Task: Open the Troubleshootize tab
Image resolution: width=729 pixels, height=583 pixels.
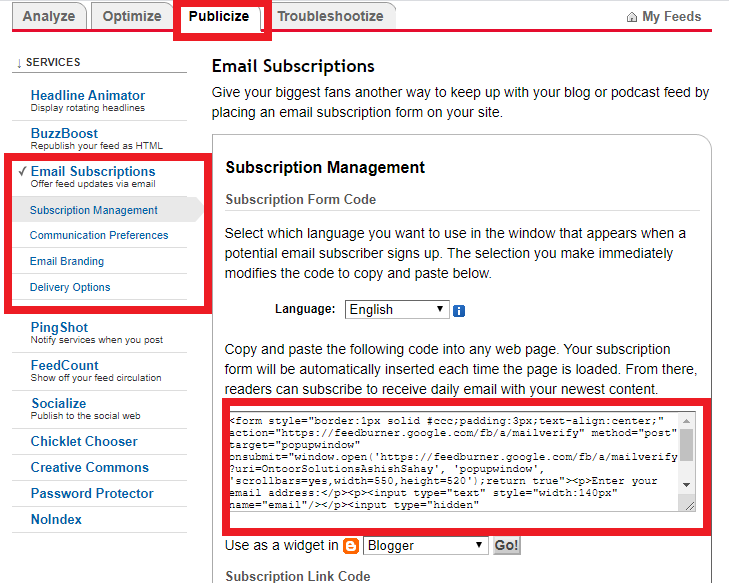Action: (330, 16)
